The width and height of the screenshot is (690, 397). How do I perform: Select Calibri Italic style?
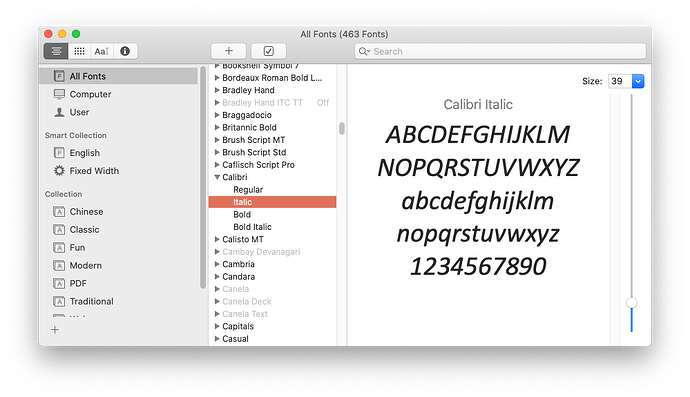pyautogui.click(x=272, y=202)
